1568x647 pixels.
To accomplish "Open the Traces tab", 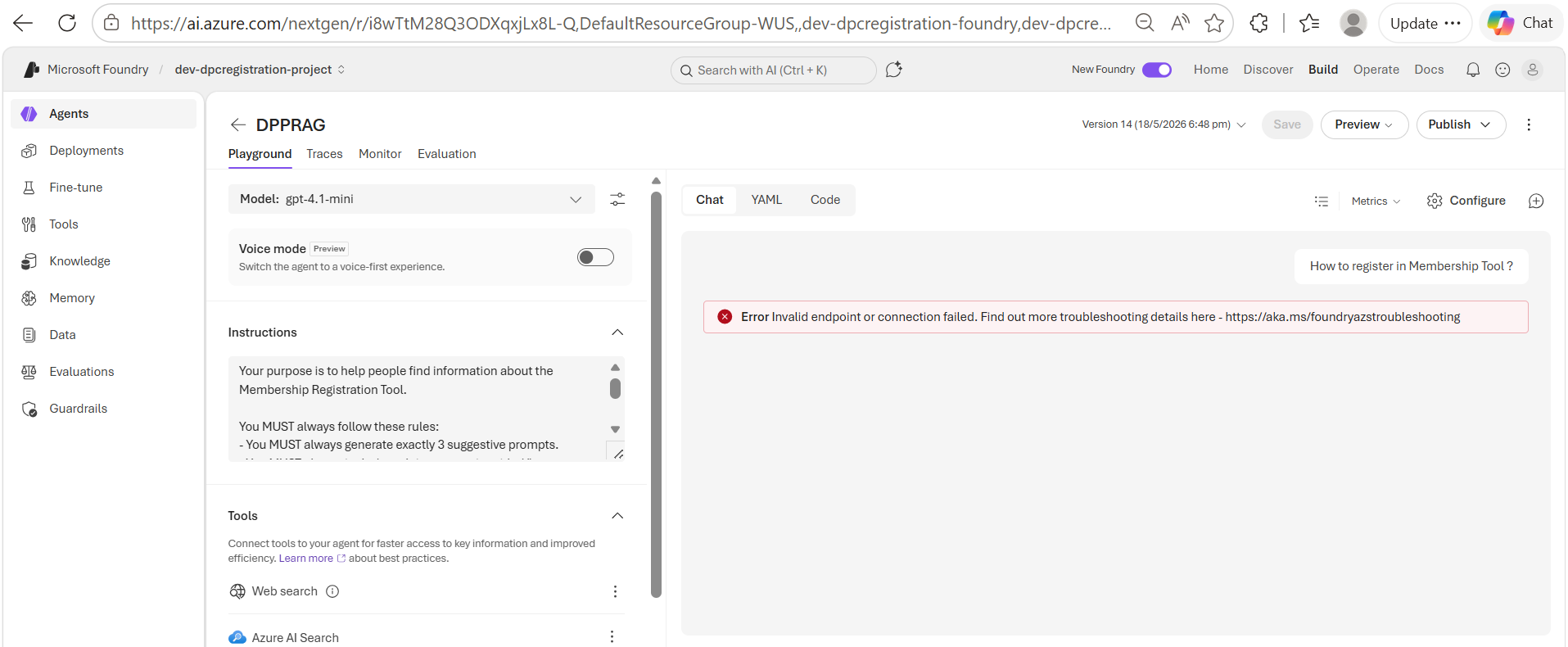I will pos(324,154).
